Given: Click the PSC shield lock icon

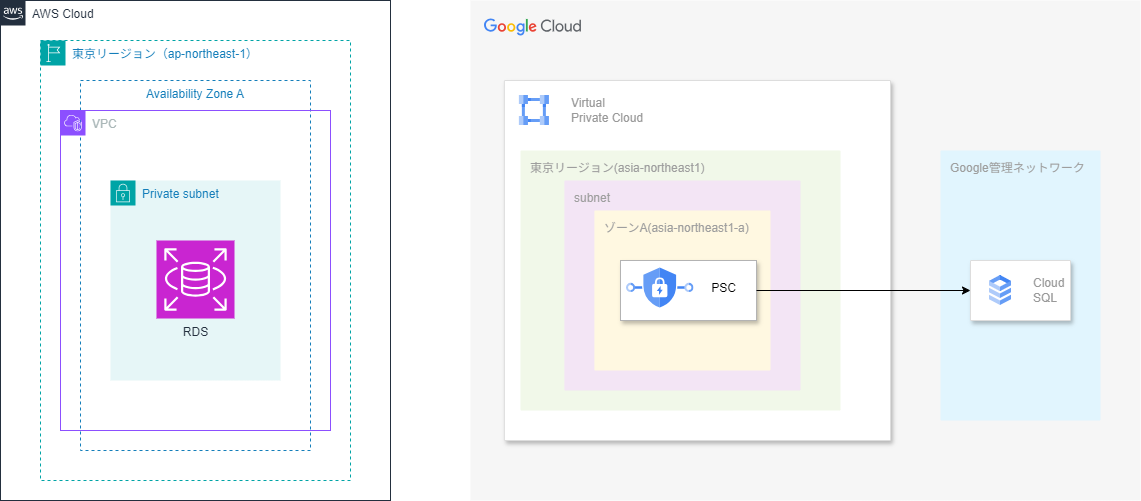Looking at the screenshot, I should [x=659, y=288].
